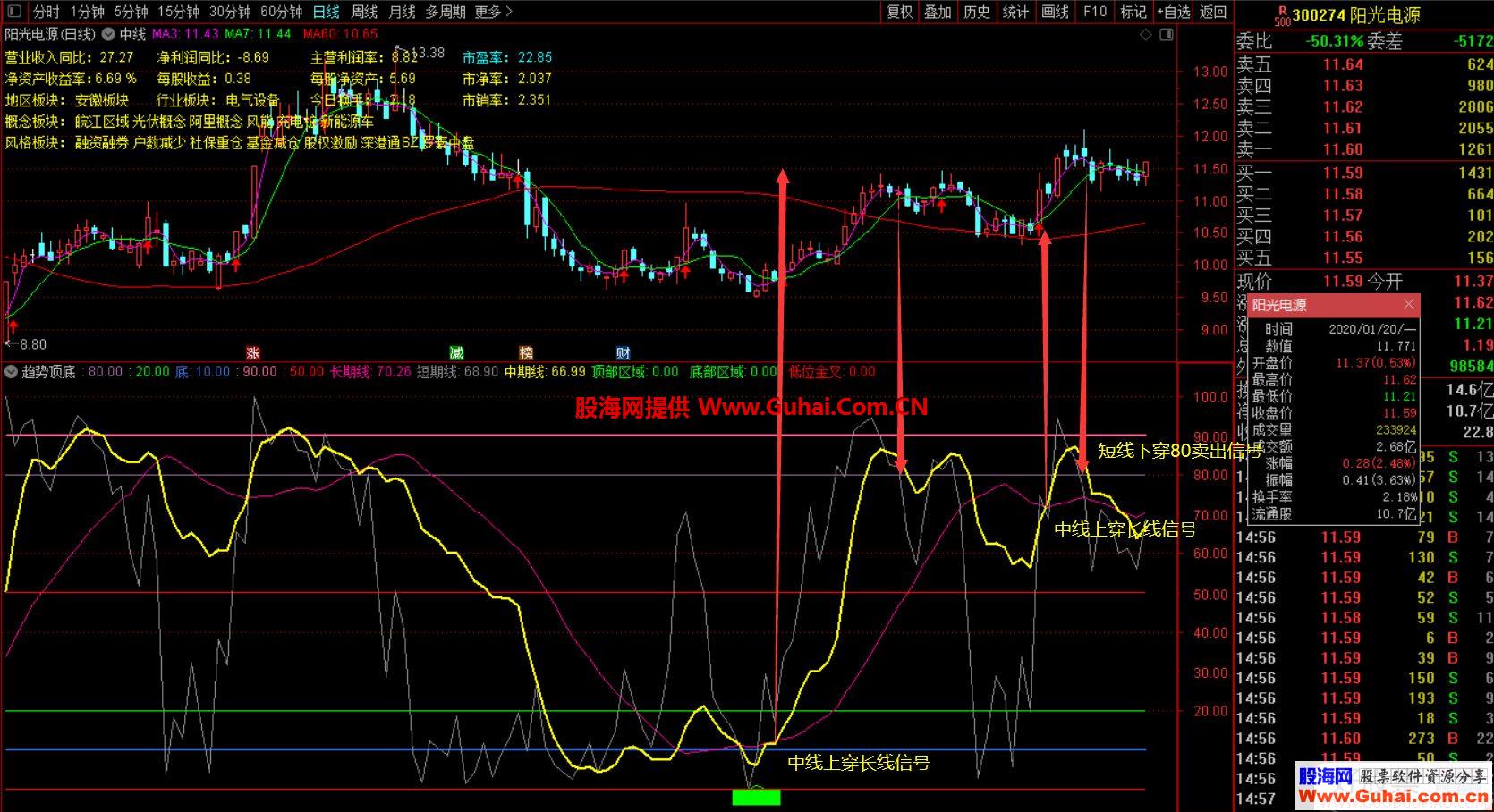Click the 短期线: 68.90 indicator value
This screenshot has width=1494, height=812.
pyautogui.click(x=457, y=372)
